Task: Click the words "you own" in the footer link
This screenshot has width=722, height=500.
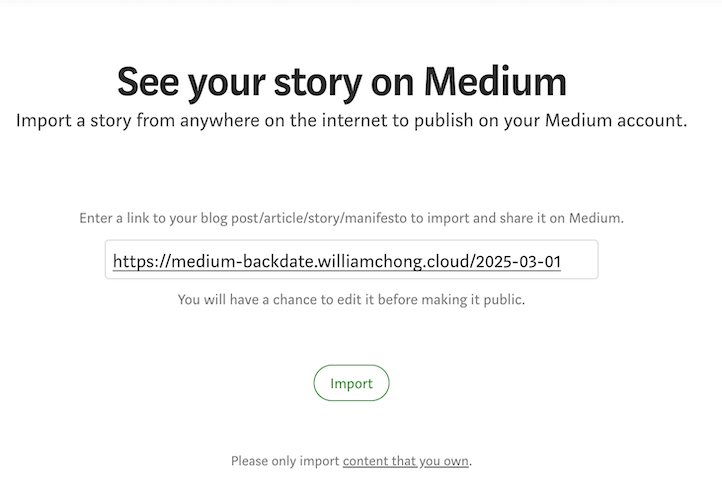Action: (x=445, y=461)
